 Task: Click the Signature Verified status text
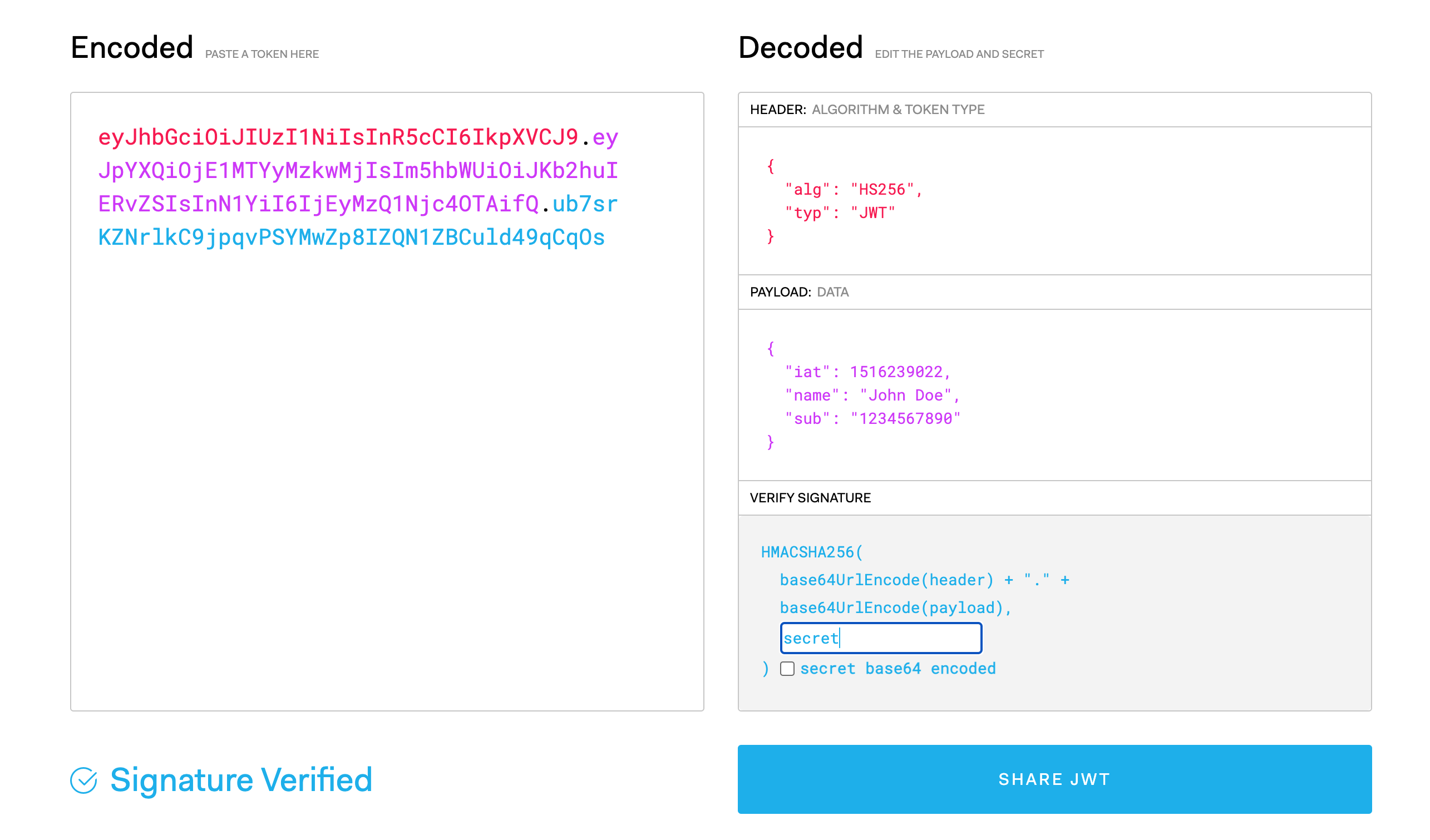pyautogui.click(x=241, y=780)
